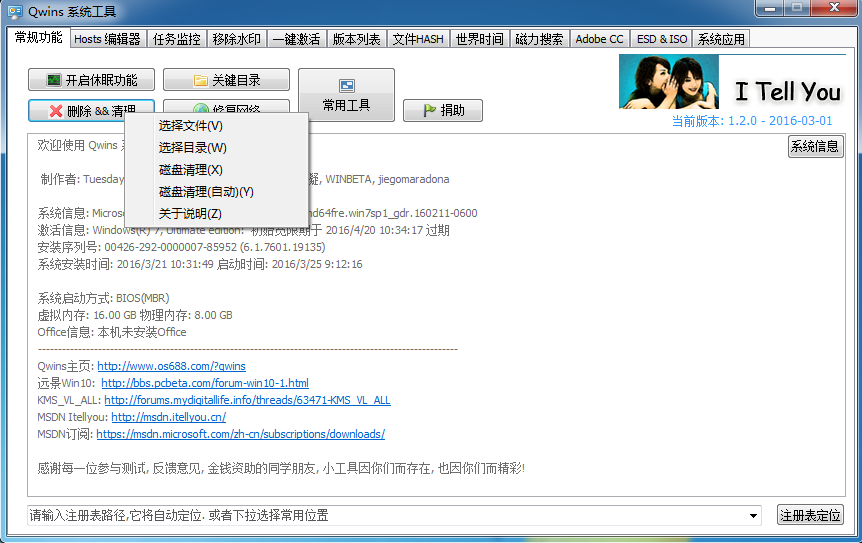Click the monitor icon on 开启休眠功能
The image size is (862, 543).
click(x=54, y=80)
